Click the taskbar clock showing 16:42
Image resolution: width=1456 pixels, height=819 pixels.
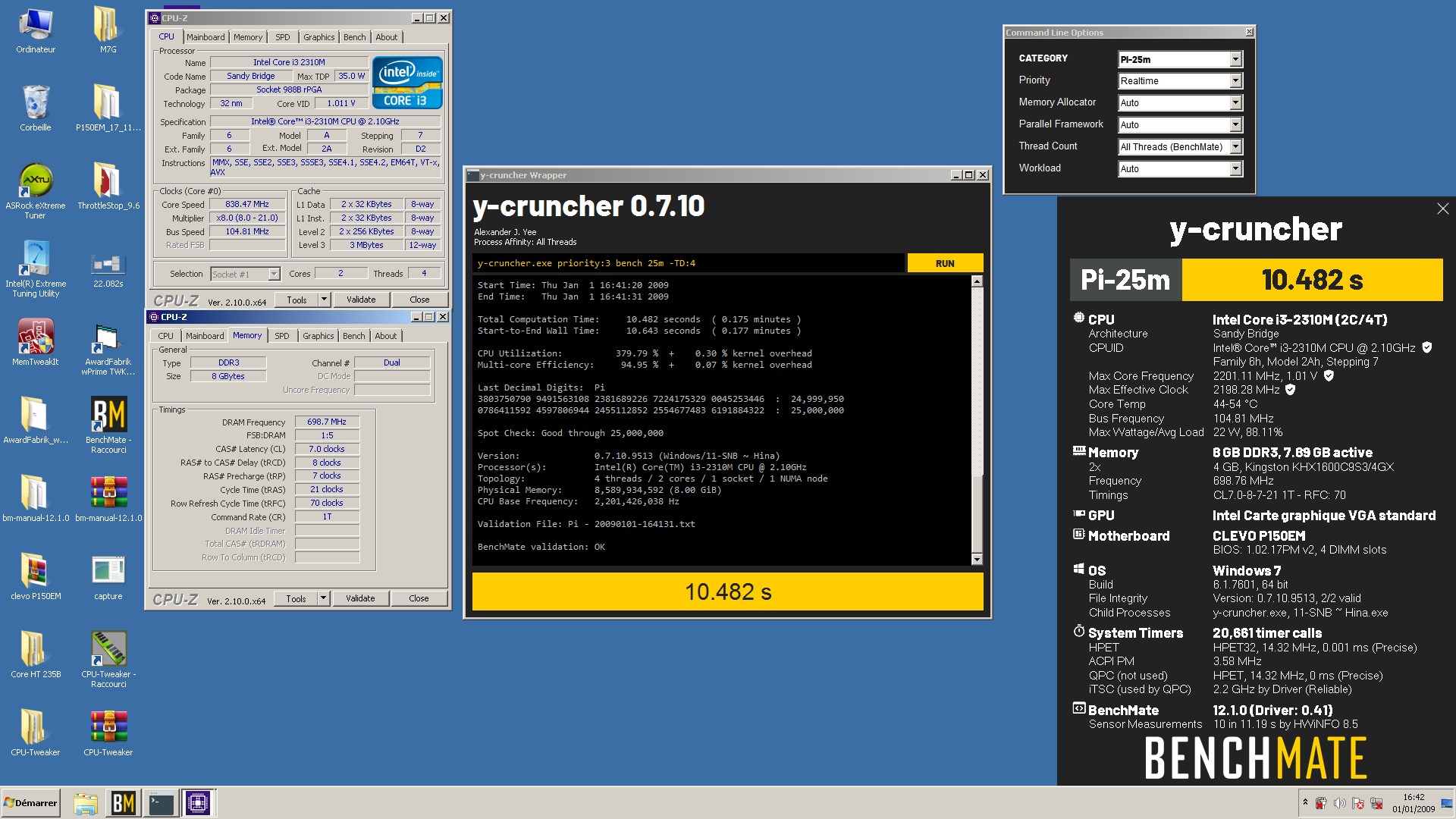click(1414, 803)
